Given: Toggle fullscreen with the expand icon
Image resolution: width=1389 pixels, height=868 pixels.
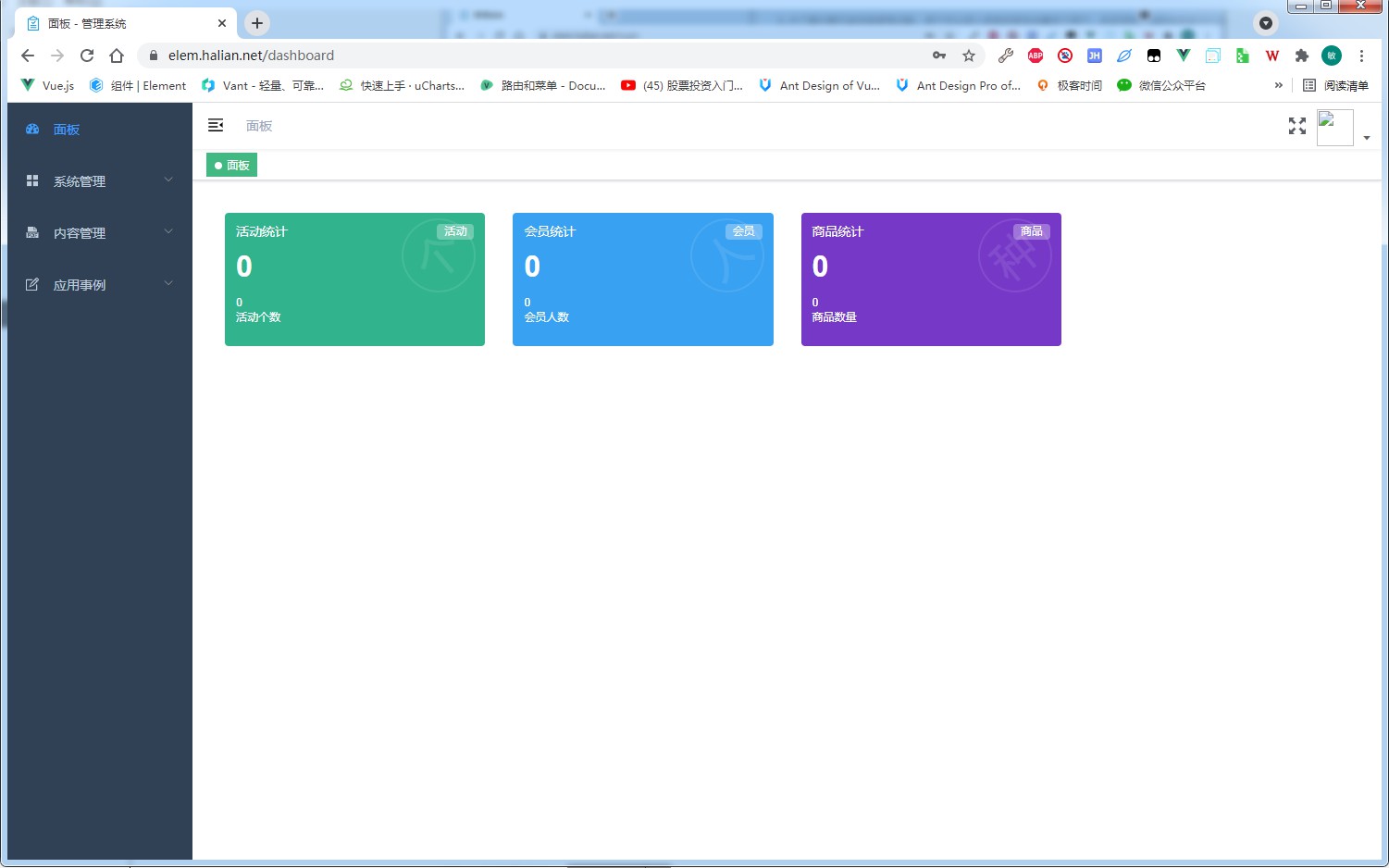Looking at the screenshot, I should (x=1297, y=126).
